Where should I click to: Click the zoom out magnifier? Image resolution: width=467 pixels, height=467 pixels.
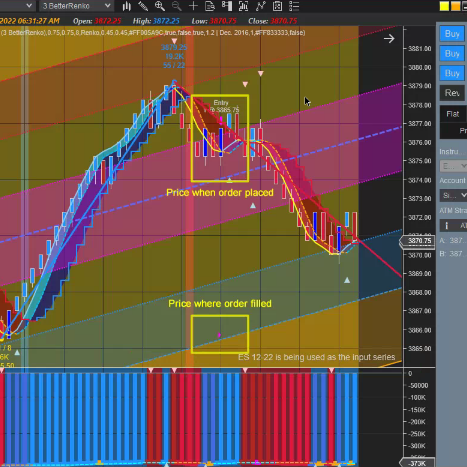click(176, 6)
